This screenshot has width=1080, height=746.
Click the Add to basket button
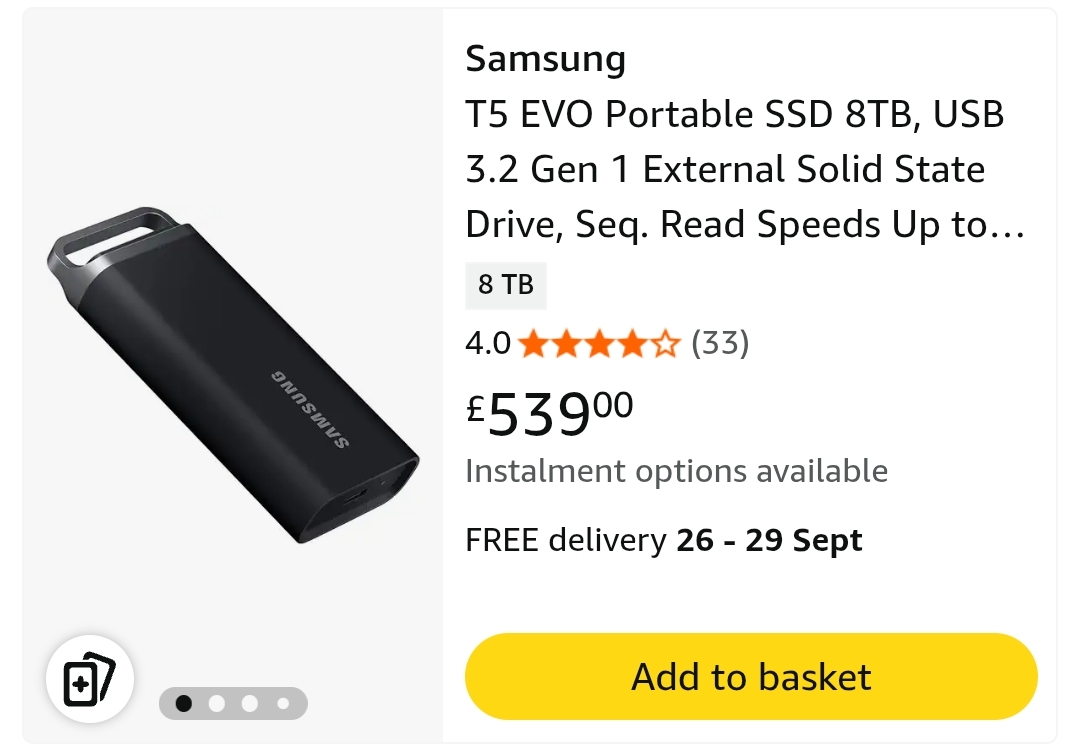pos(751,677)
